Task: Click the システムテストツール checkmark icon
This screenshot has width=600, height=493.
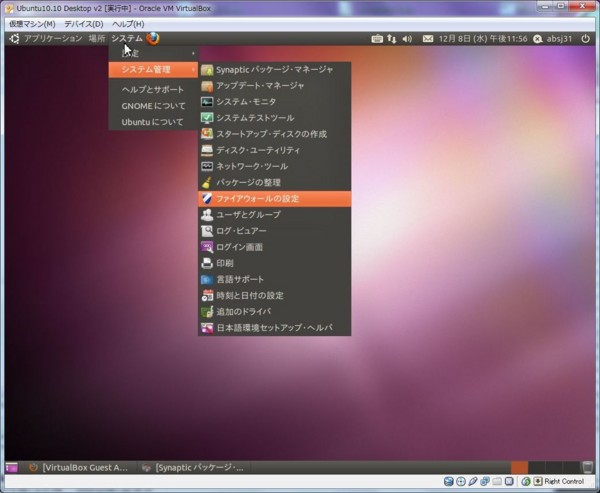Action: coord(207,118)
